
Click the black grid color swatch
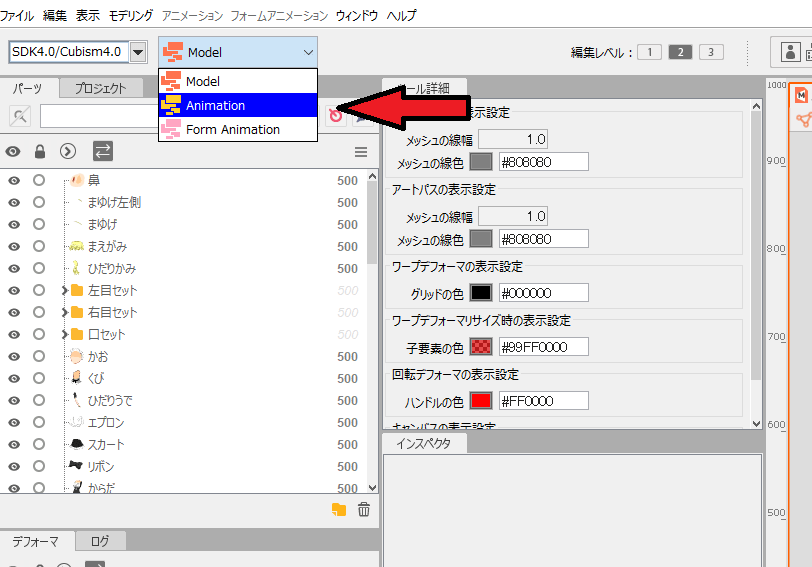481,293
